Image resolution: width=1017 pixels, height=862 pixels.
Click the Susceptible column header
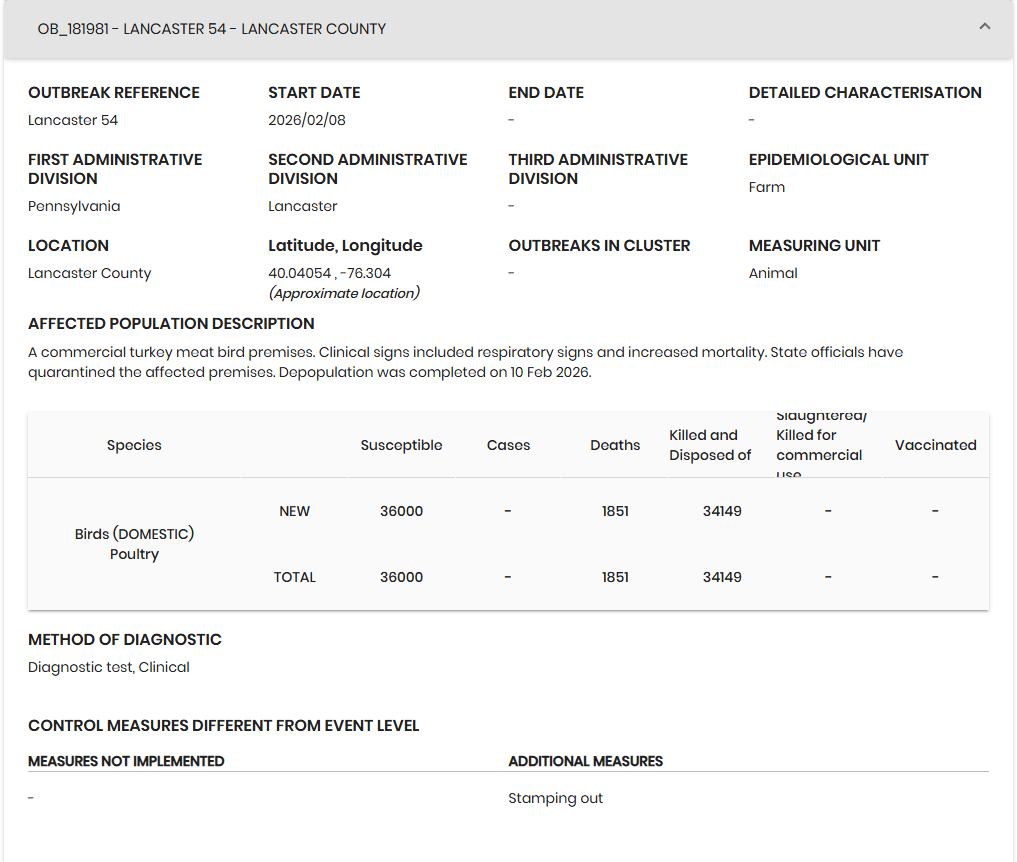401,445
